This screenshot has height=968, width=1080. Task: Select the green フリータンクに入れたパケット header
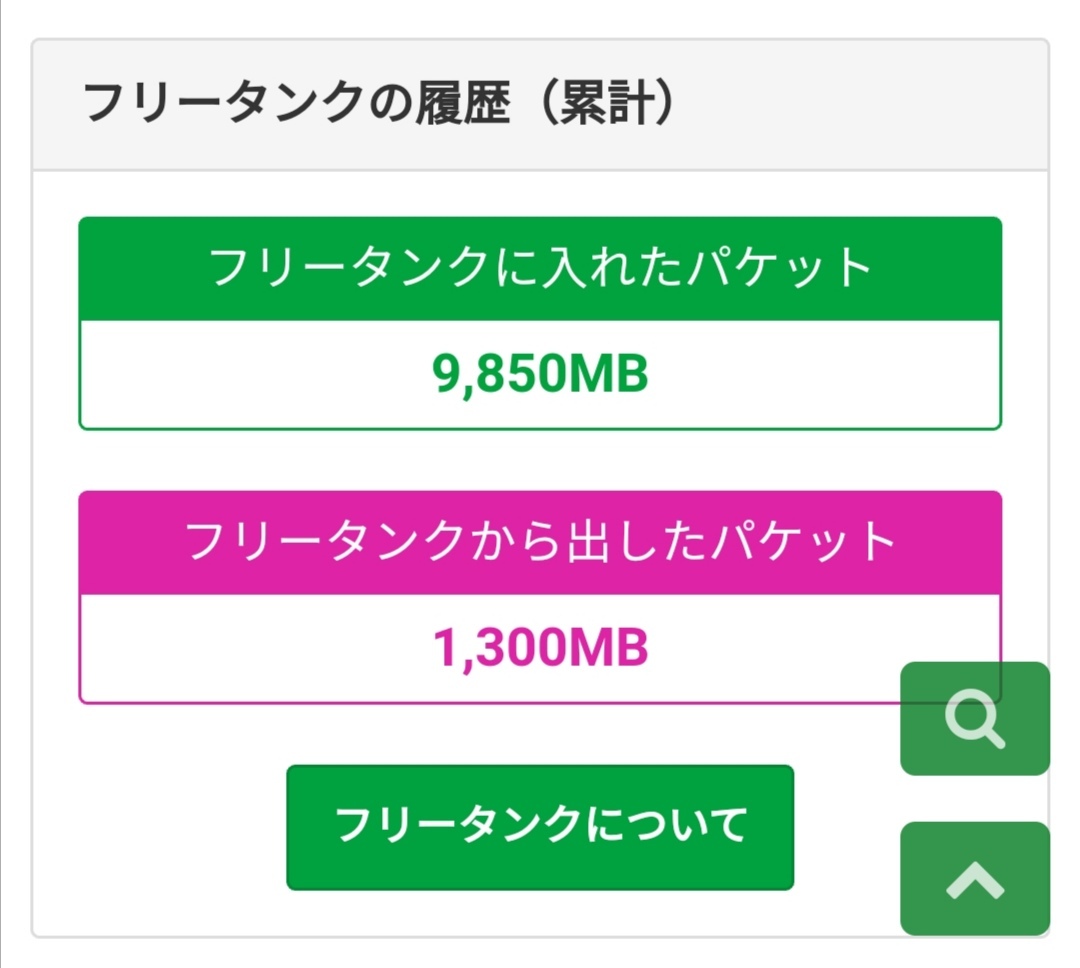pos(540,269)
